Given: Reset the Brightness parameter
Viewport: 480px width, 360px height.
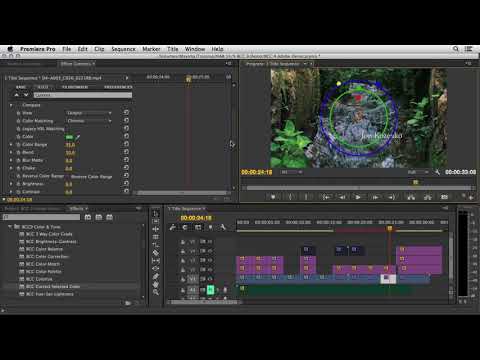Looking at the screenshot, I should point(126,183).
